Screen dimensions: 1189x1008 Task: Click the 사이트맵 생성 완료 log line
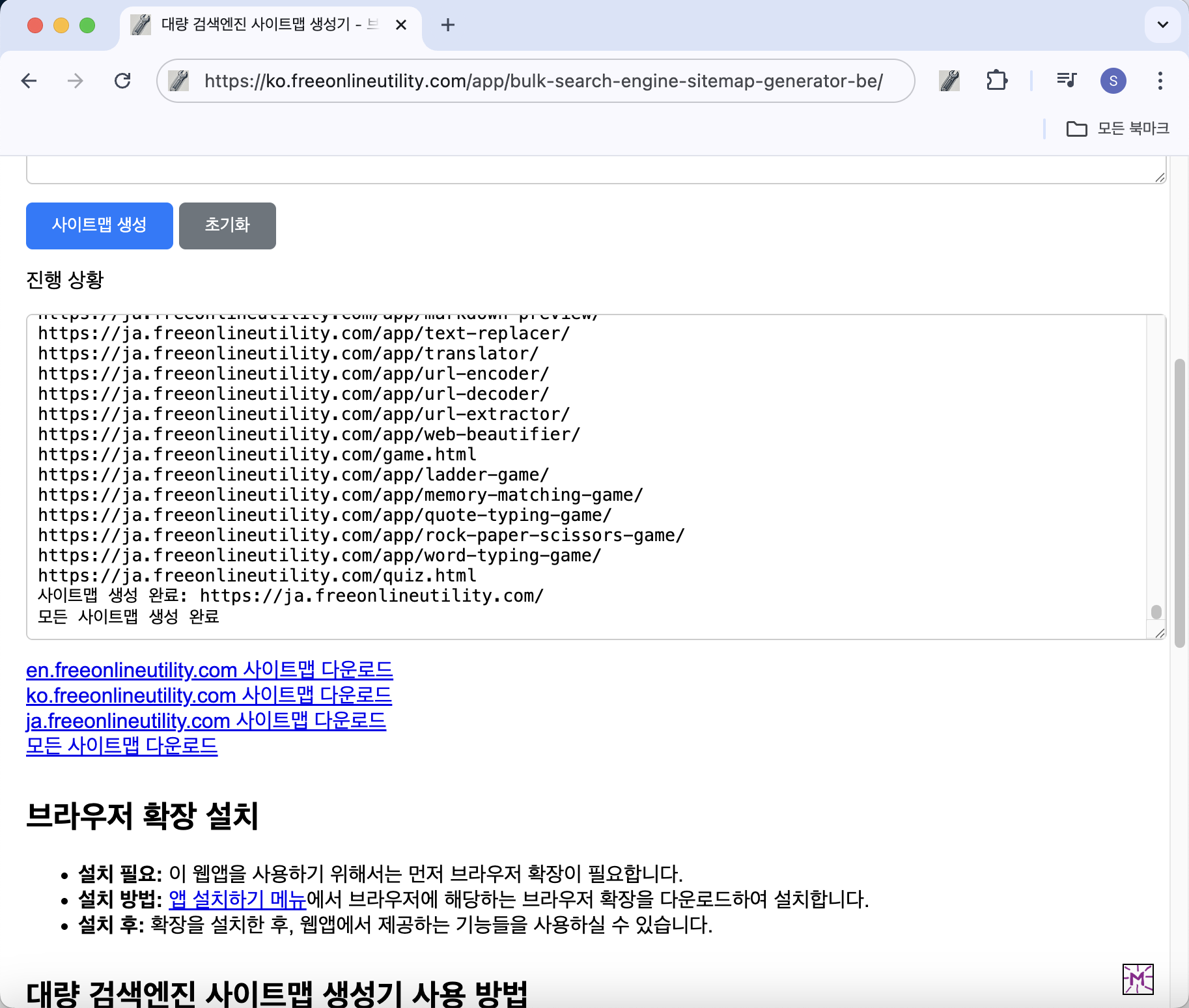pos(291,596)
